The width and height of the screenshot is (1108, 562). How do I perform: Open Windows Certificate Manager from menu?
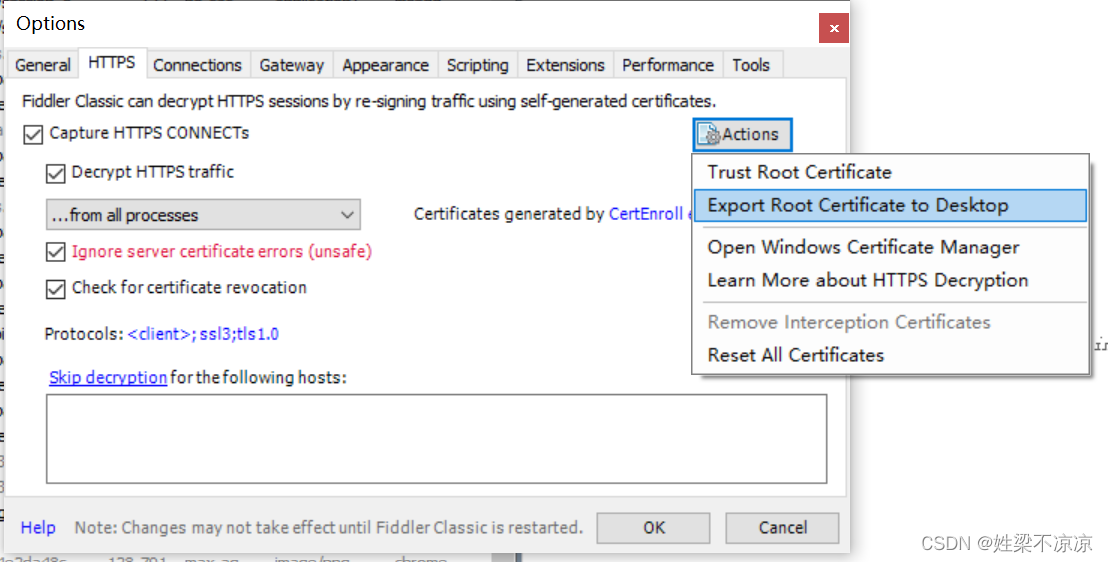[x=890, y=247]
